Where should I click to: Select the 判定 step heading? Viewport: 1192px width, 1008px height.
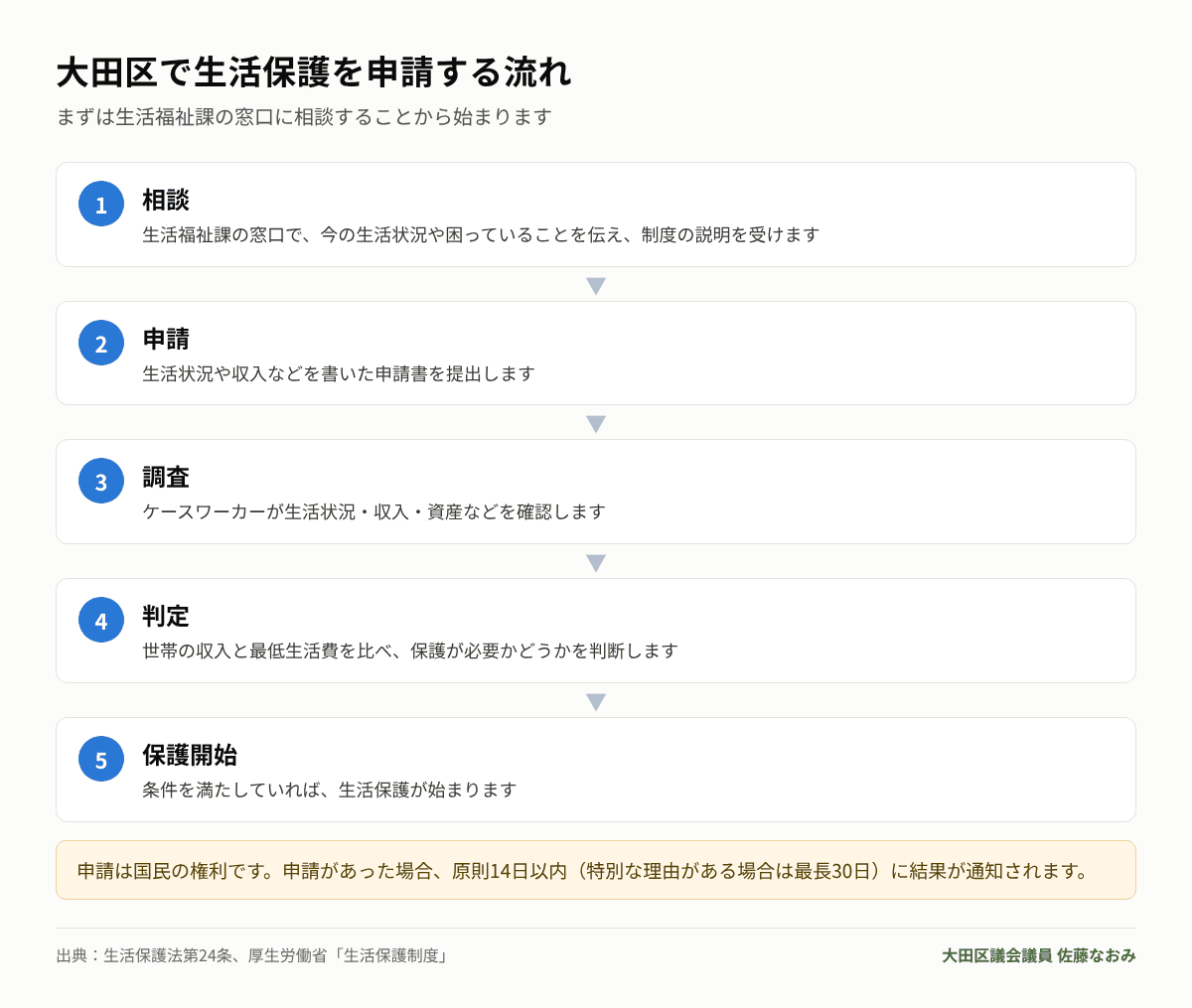[166, 616]
